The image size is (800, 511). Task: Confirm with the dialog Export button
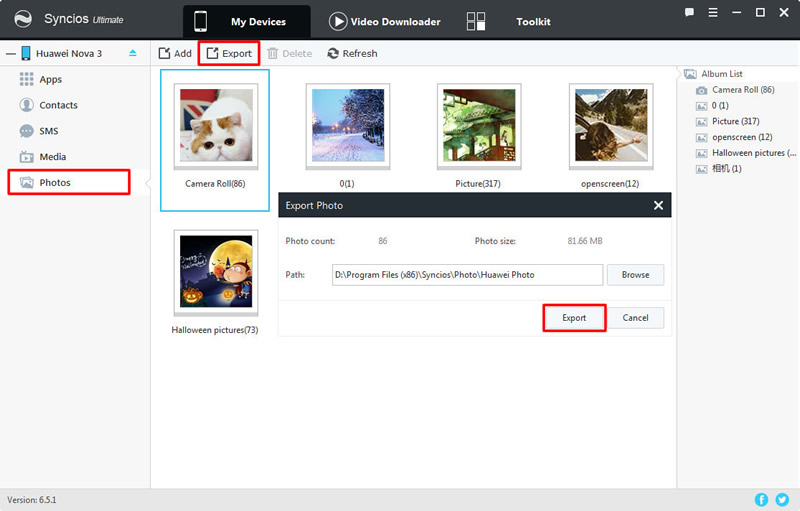tap(574, 318)
